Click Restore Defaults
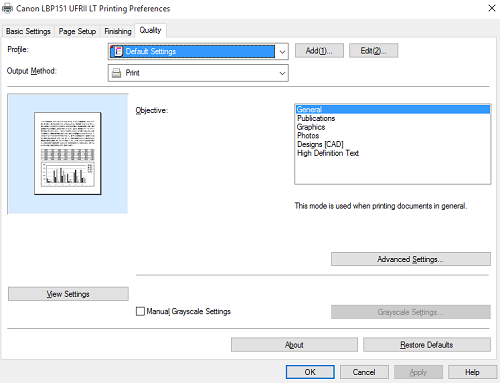Viewport: 500px width, 383px height. coord(427,345)
